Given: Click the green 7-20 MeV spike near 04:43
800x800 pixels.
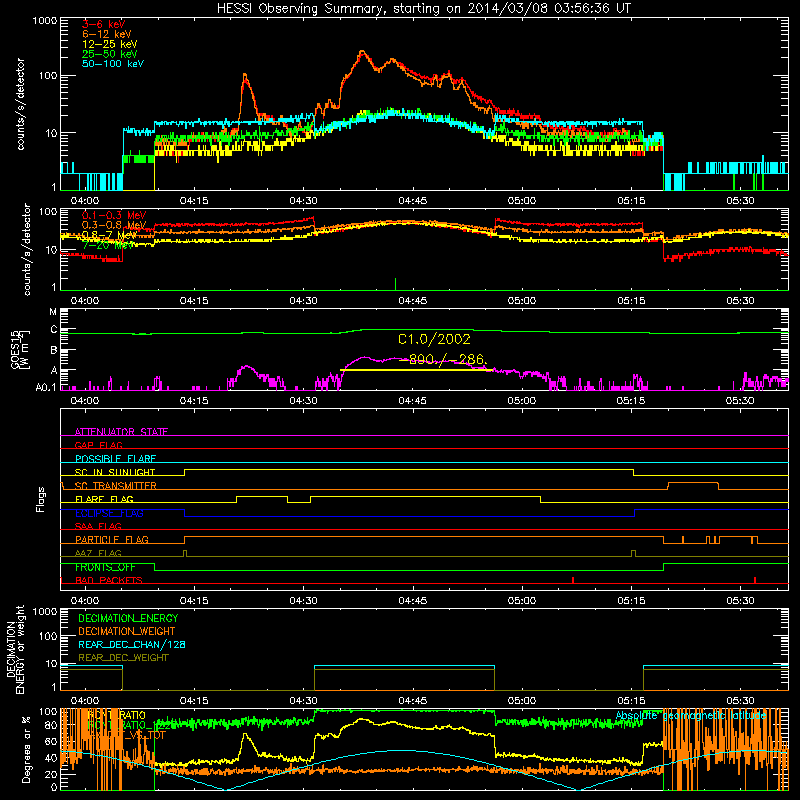Looking at the screenshot, I should click(x=395, y=284).
